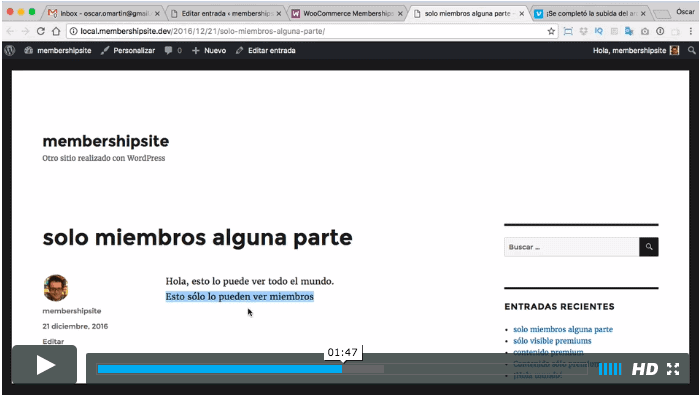Click the Otro sitio realizado con WordPress tagline
700x395 pixels.
(104, 158)
